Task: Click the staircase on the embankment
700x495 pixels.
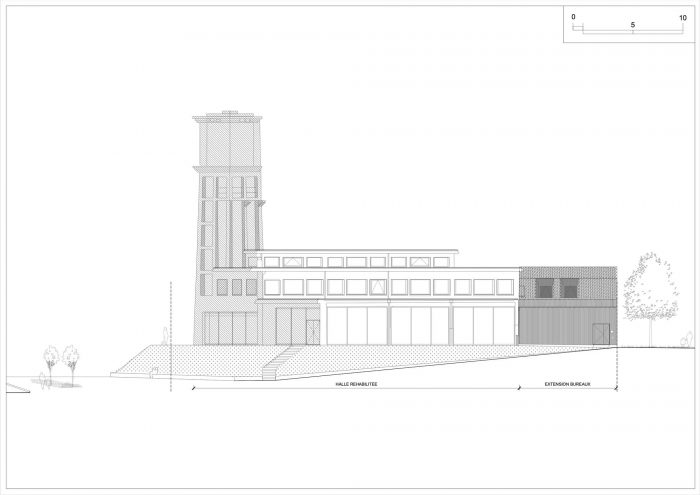Action: pyautogui.click(x=277, y=361)
